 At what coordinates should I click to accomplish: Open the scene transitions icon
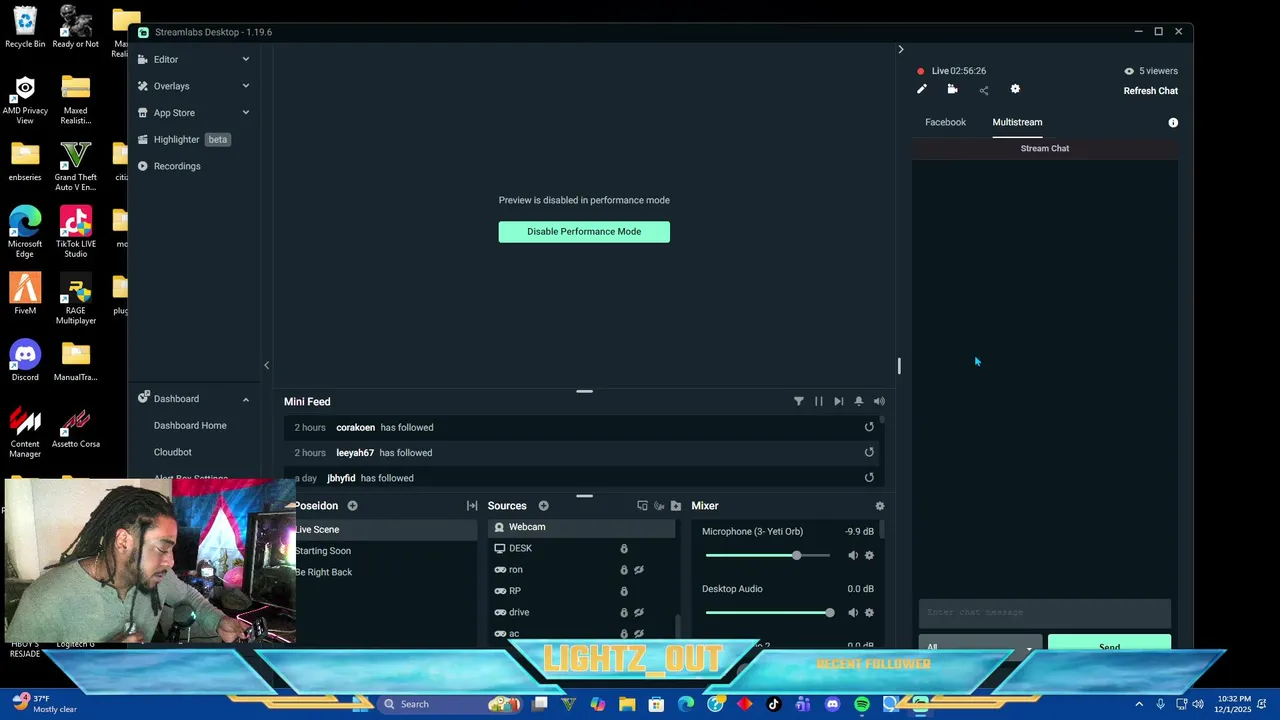point(472,506)
